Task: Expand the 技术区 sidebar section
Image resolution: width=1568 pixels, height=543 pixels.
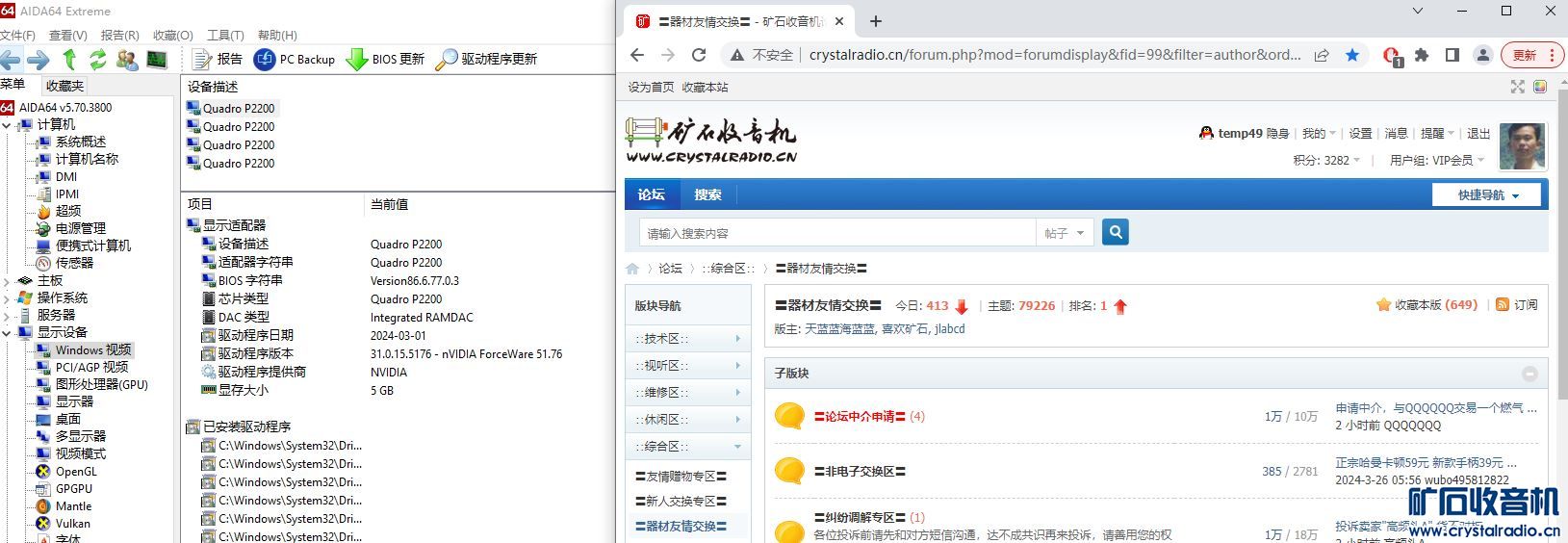Action: click(x=688, y=339)
